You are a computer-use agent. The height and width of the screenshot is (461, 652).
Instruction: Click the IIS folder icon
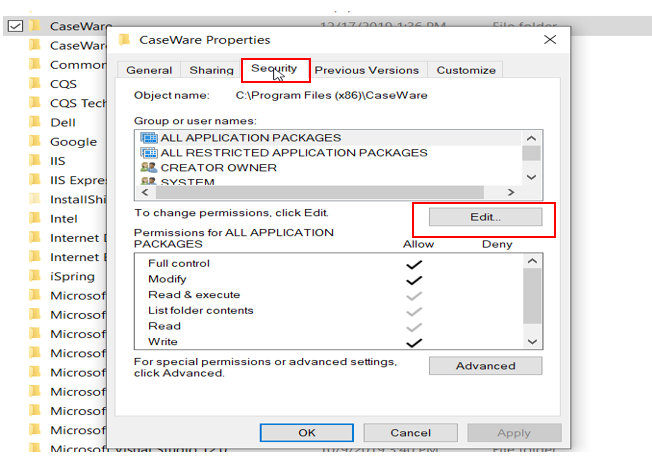pos(34,161)
